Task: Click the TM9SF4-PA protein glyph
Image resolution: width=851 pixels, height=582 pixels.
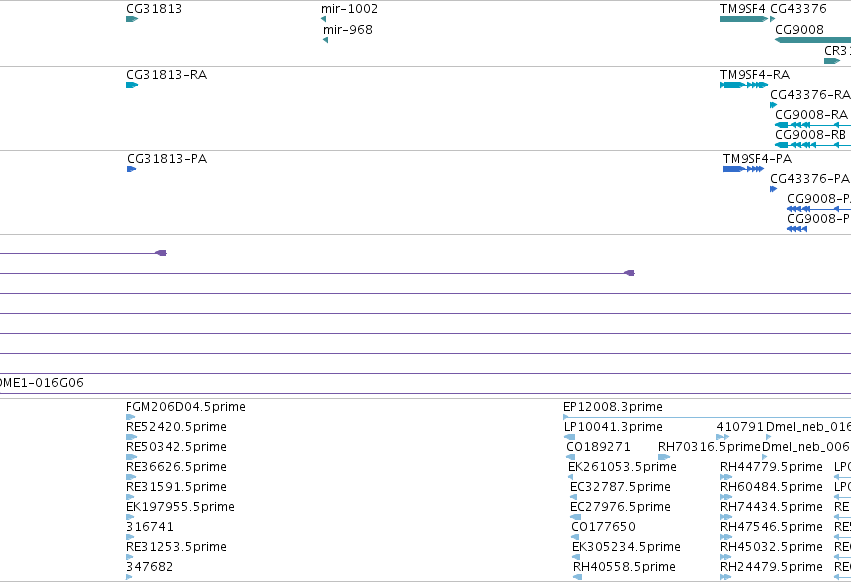Action: pyautogui.click(x=744, y=169)
